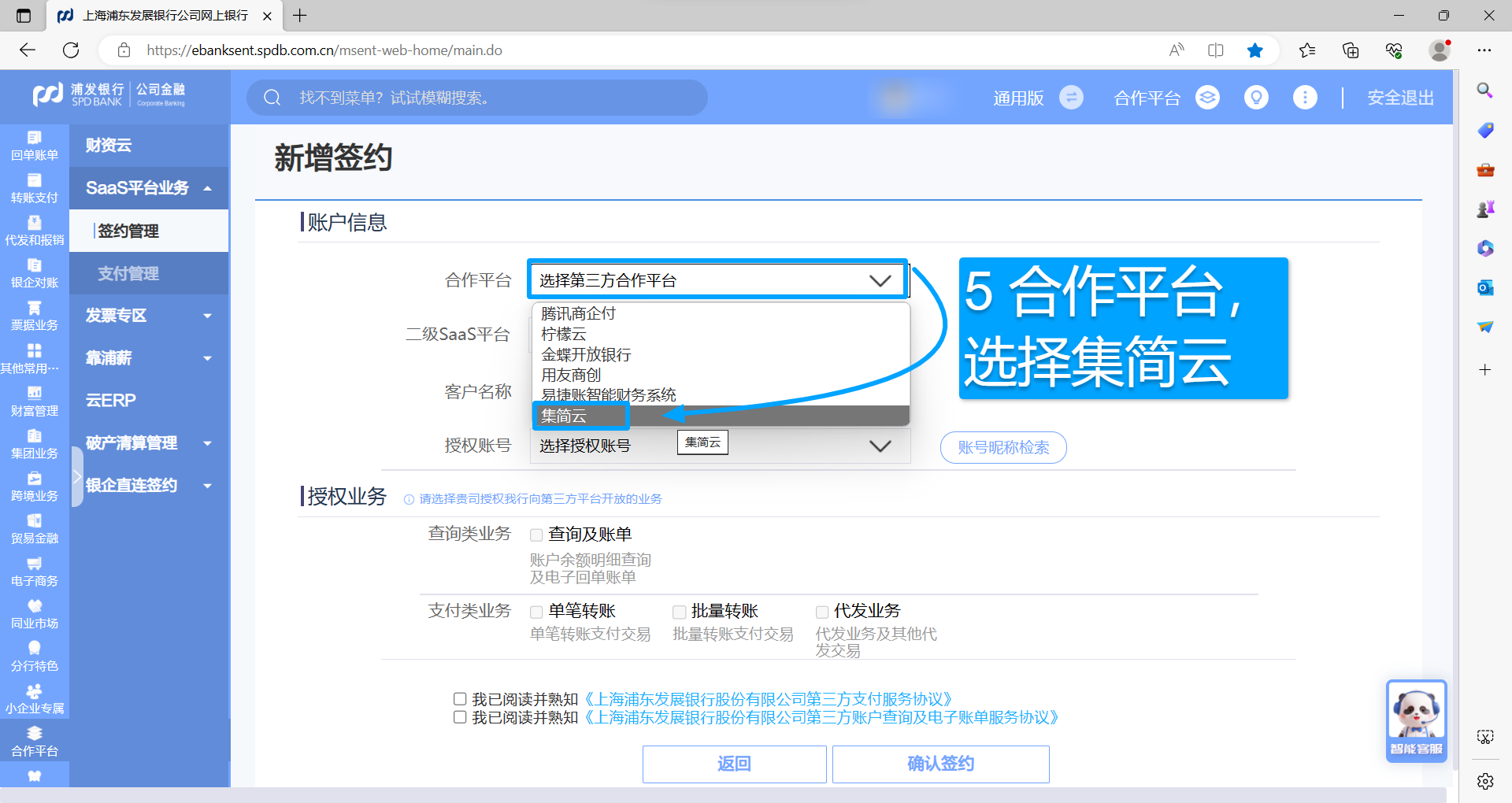Check the 单笔转账 checkbox
Image resolution: width=1512 pixels, height=803 pixels.
[536, 612]
